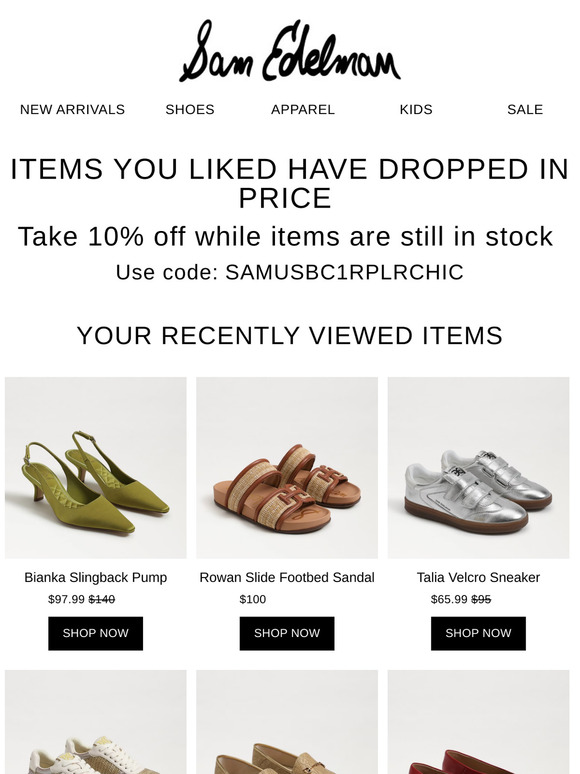This screenshot has width=580, height=774.
Task: Select the Kids navigation item
Action: [416, 110]
